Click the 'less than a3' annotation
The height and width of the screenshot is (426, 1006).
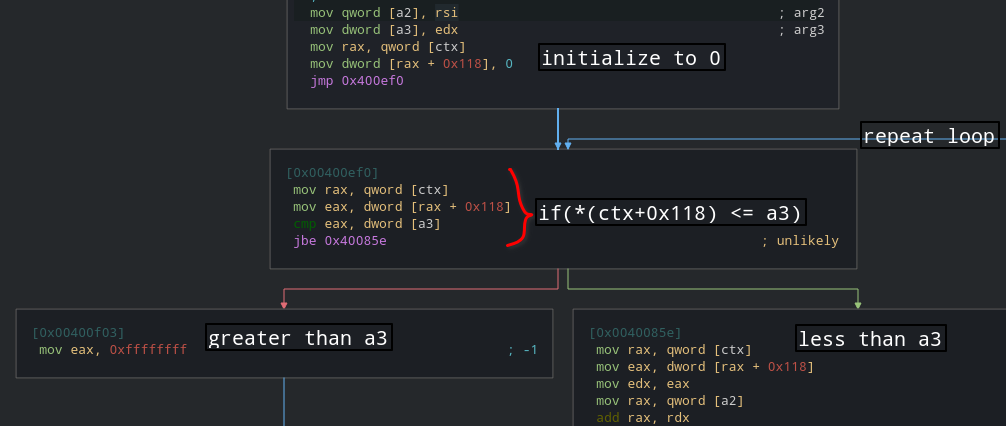(869, 339)
